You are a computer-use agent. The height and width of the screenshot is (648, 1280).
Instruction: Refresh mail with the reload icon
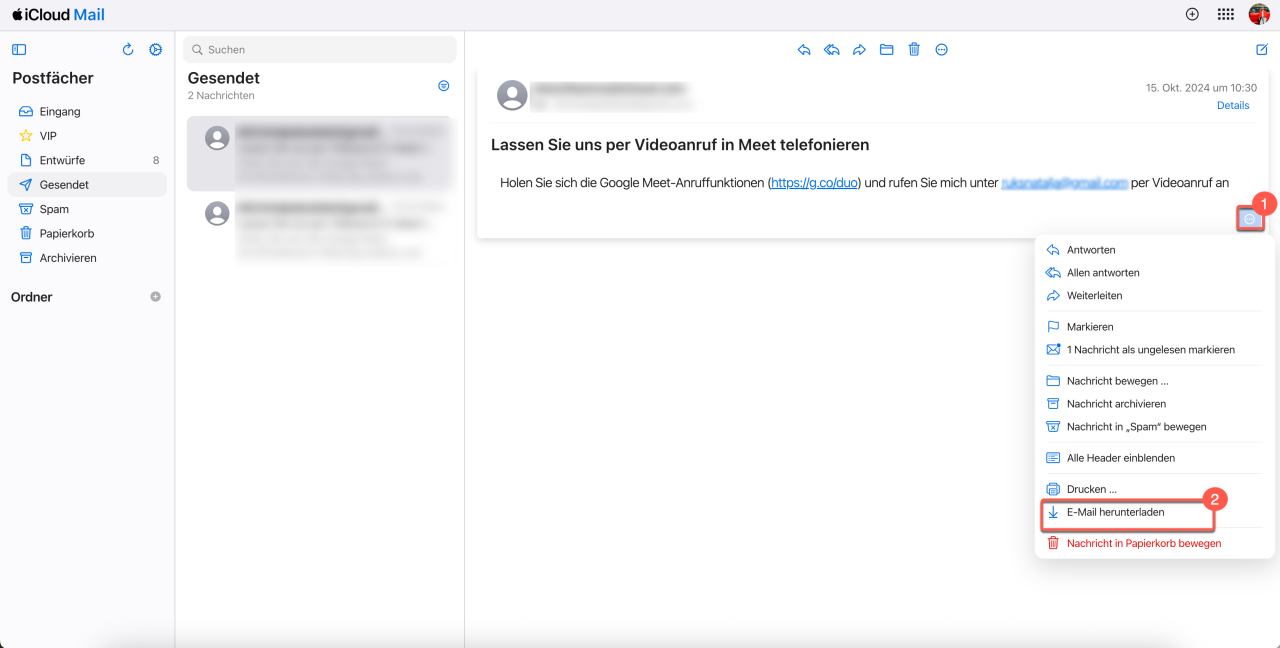tap(128, 49)
